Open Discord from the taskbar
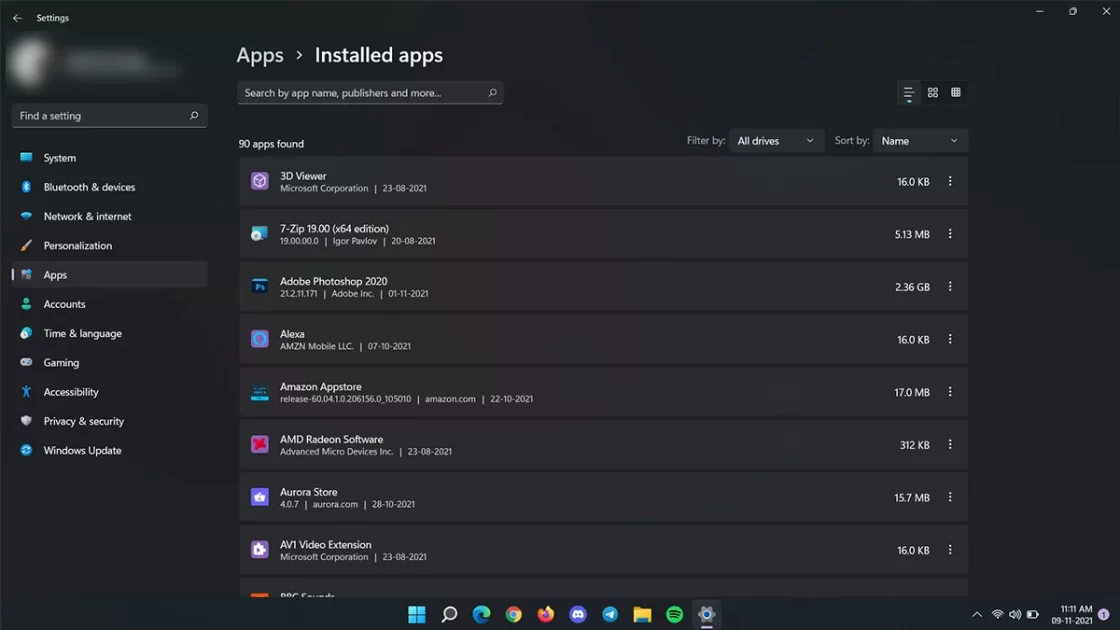 [x=578, y=615]
